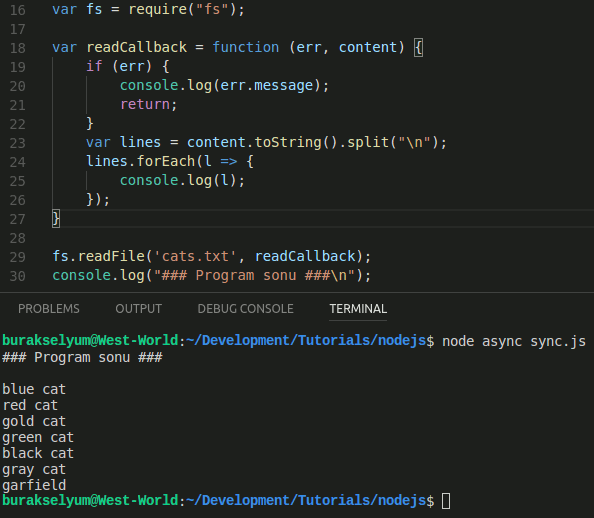Click '### Program sonu ###' terminal output

tap(82, 357)
